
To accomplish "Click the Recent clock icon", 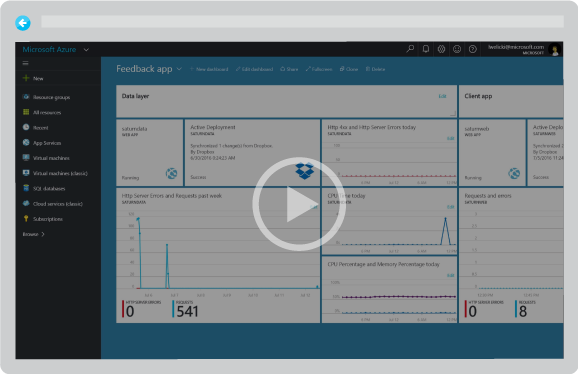I will tap(26, 127).
